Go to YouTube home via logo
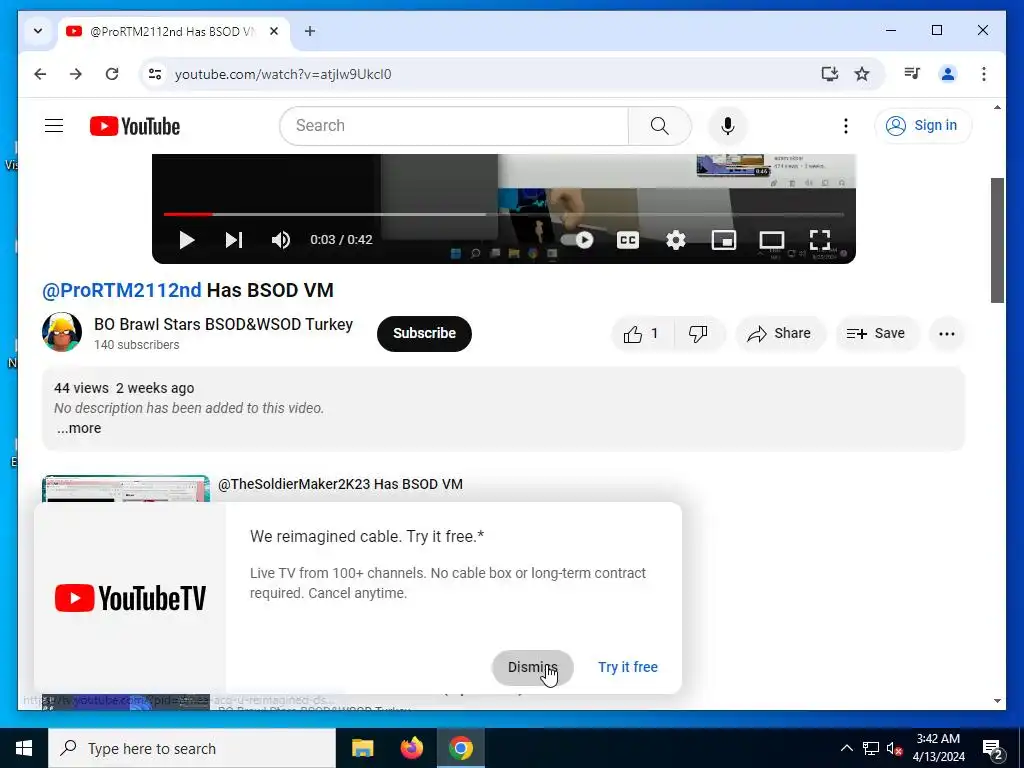1024x768 pixels. click(x=135, y=126)
